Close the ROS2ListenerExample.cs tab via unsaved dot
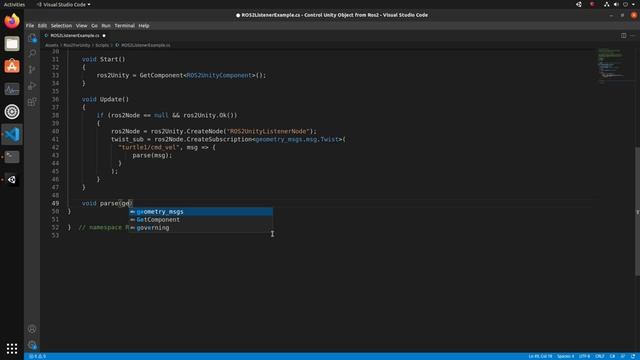The width and height of the screenshot is (640, 360). click(104, 36)
